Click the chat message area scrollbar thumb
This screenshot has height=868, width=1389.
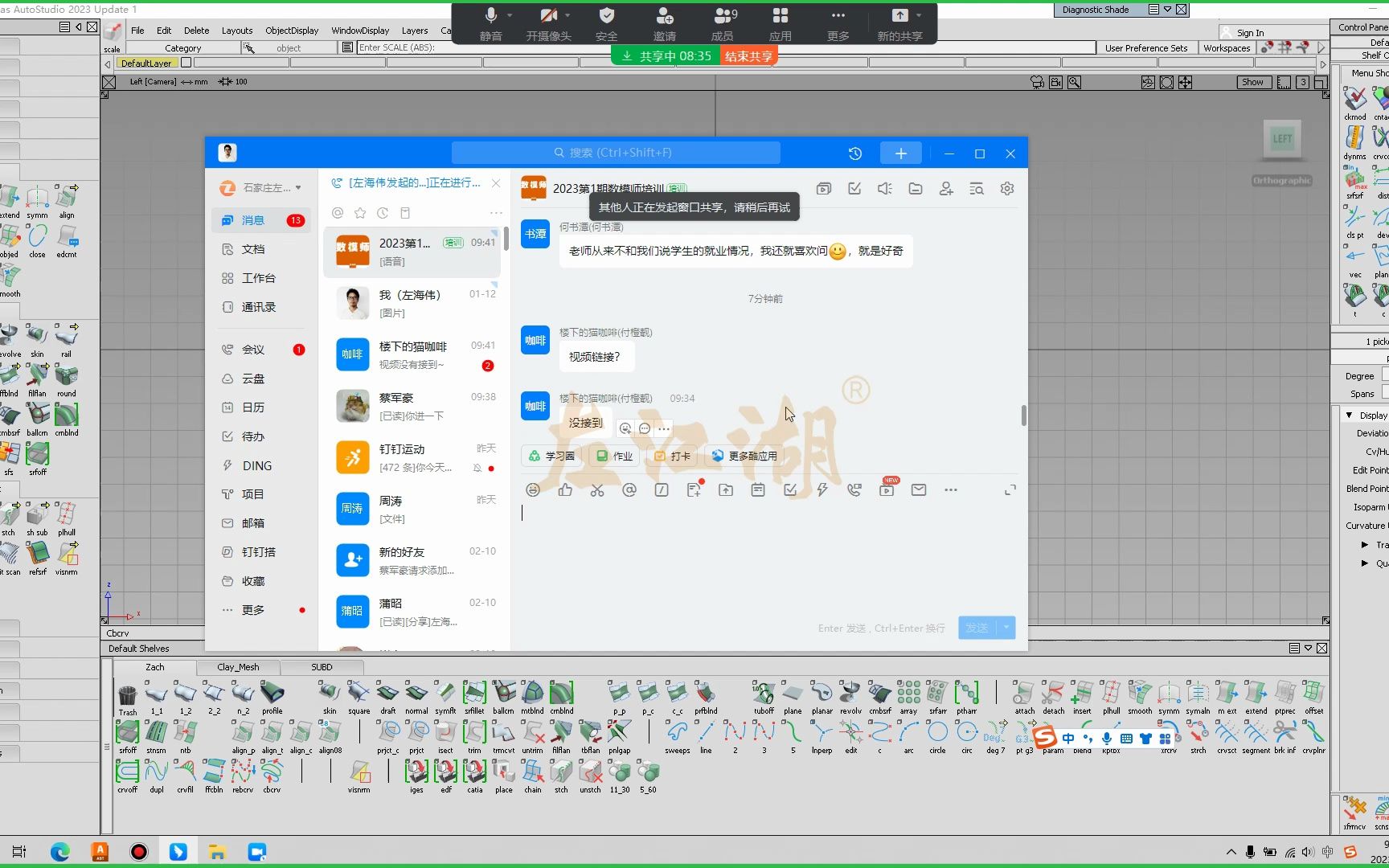click(x=1023, y=416)
